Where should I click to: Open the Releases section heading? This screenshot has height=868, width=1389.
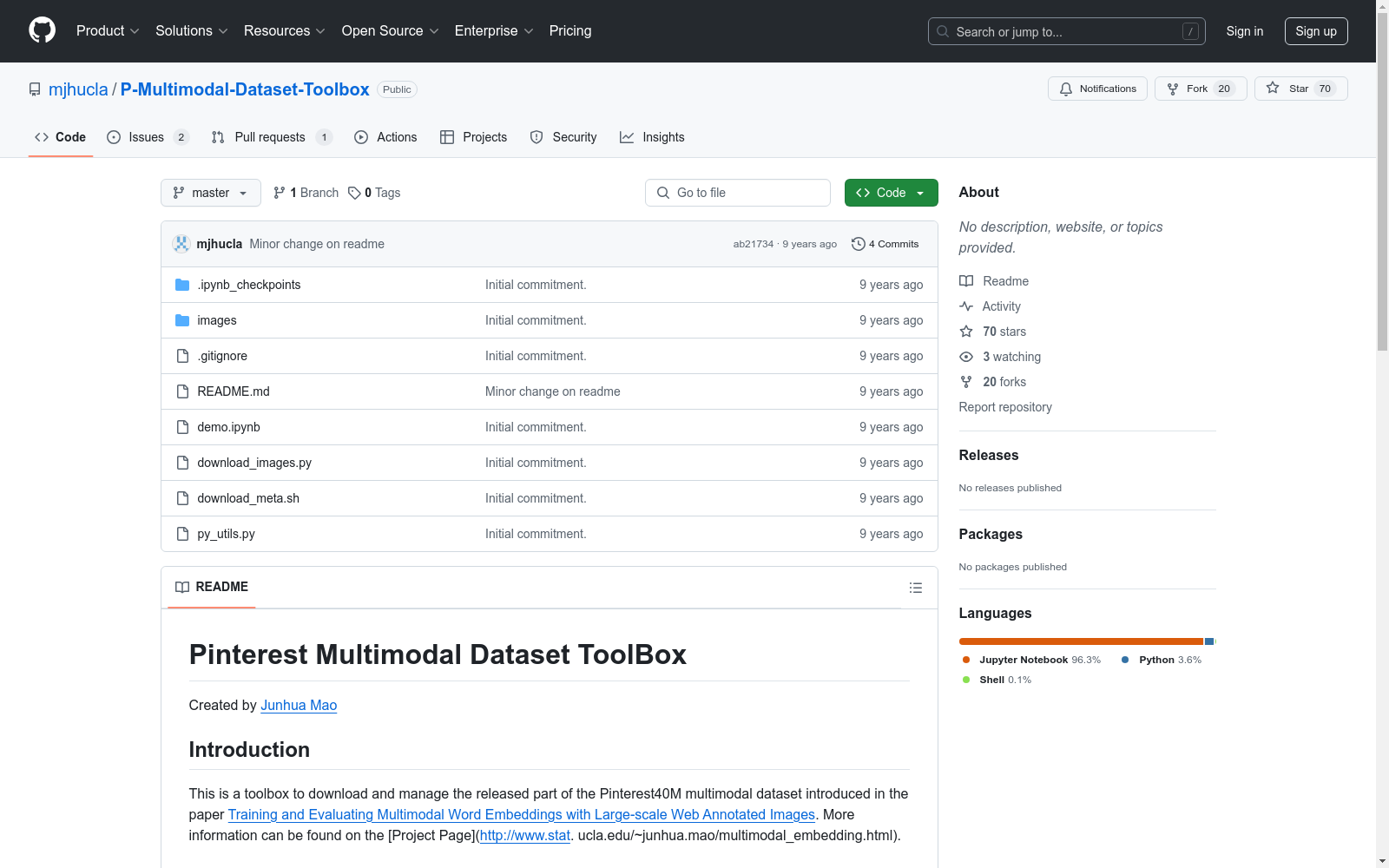(989, 455)
